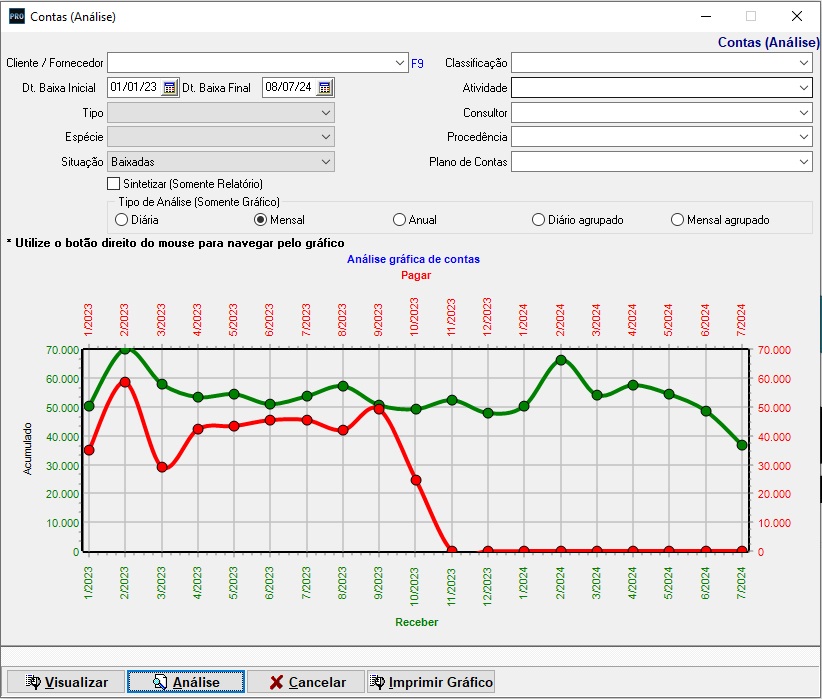Toggle Sintetizar (Somente Relatório) checkbox

coord(113,184)
